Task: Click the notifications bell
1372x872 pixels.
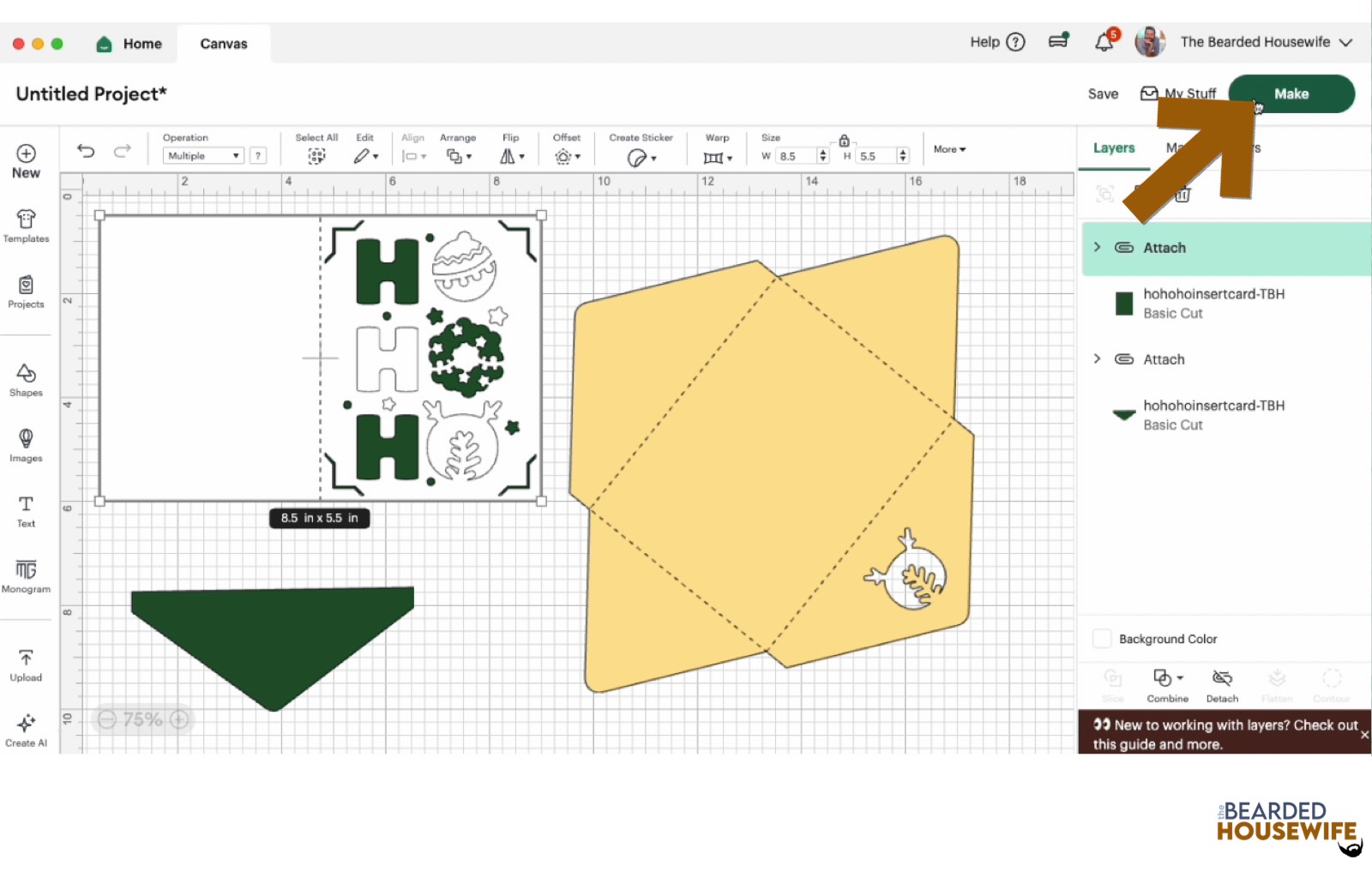Action: [x=1104, y=42]
